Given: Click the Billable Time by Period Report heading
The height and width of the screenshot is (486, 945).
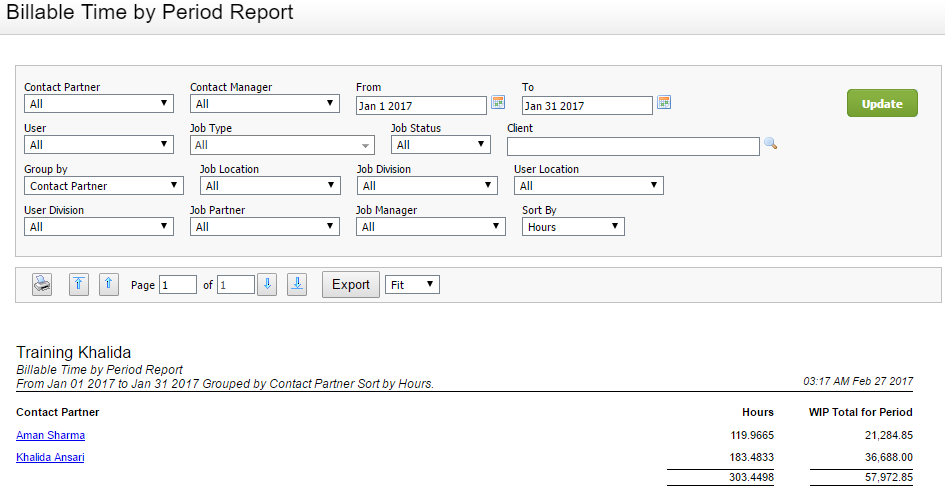Looking at the screenshot, I should [x=150, y=12].
